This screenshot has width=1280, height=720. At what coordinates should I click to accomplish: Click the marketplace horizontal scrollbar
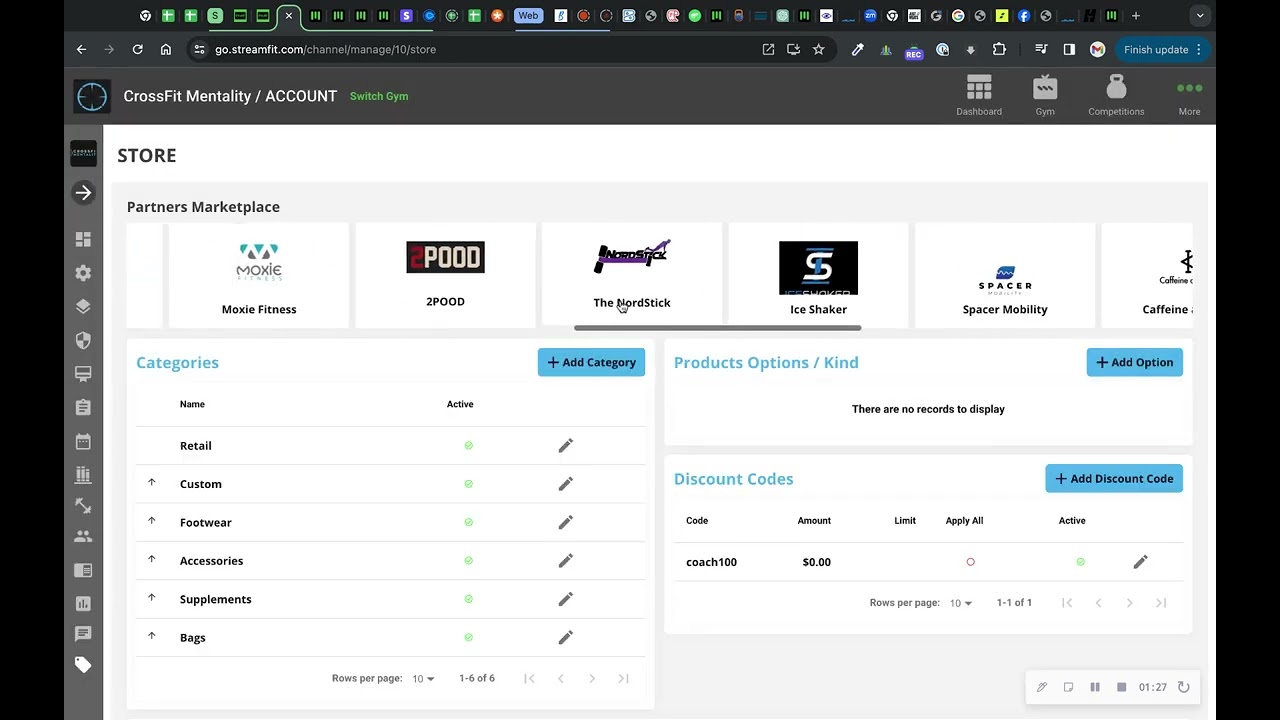(x=717, y=328)
